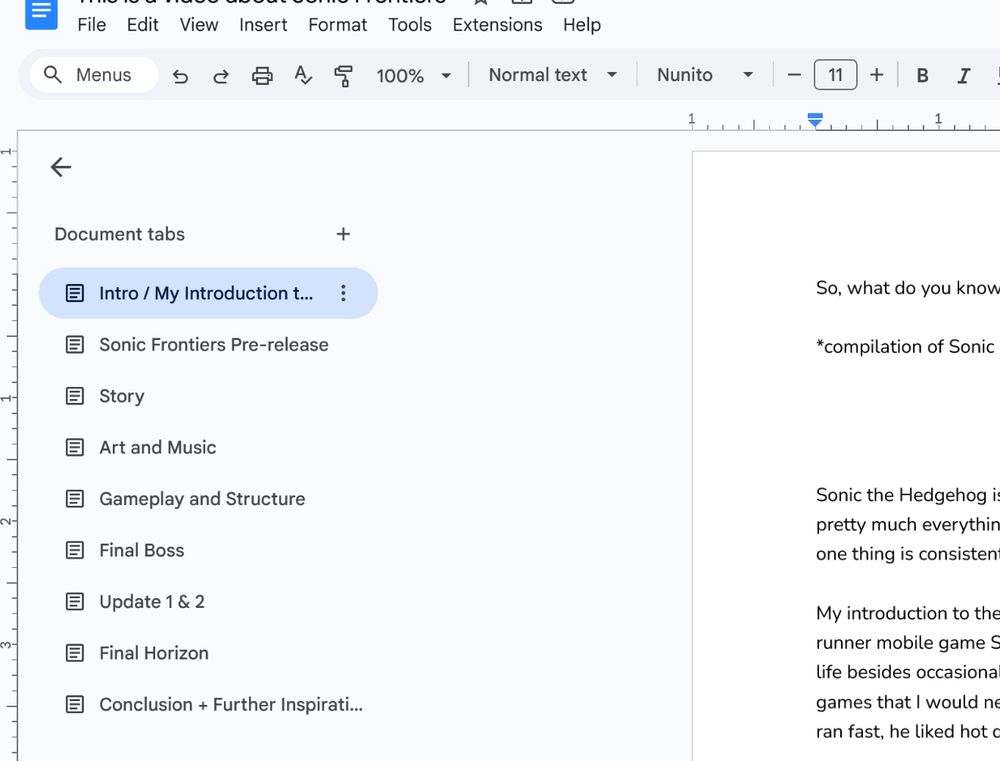The image size is (1000, 761).
Task: Click the '*compilation of Sonic' line
Action: click(x=905, y=346)
